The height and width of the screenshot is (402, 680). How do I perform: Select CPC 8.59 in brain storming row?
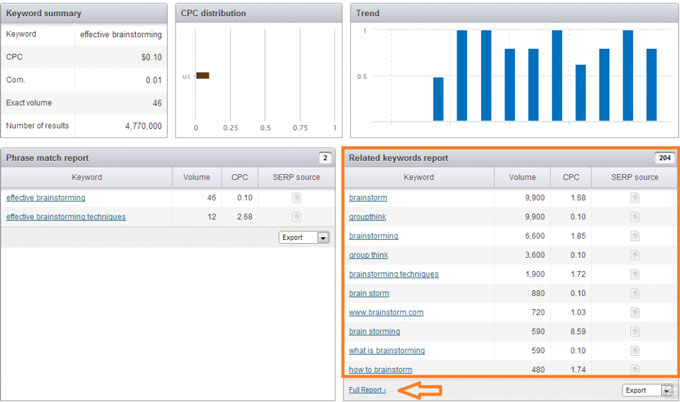pyautogui.click(x=578, y=331)
